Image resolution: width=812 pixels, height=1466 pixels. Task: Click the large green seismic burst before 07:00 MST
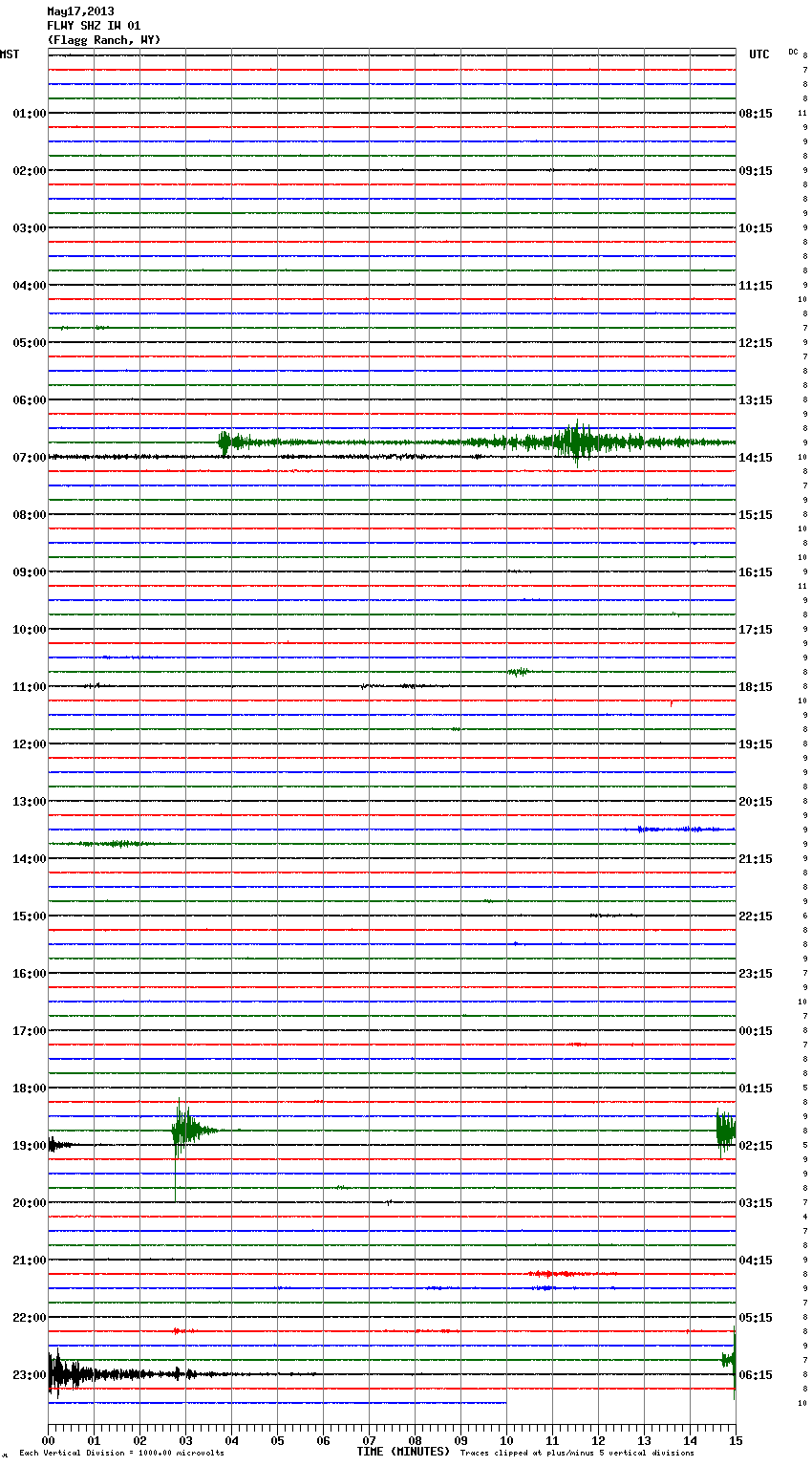tap(575, 442)
